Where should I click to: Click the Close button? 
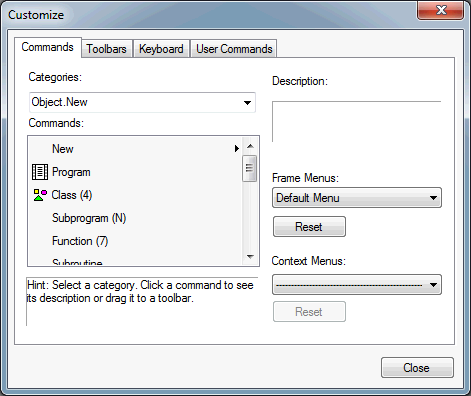click(x=417, y=368)
